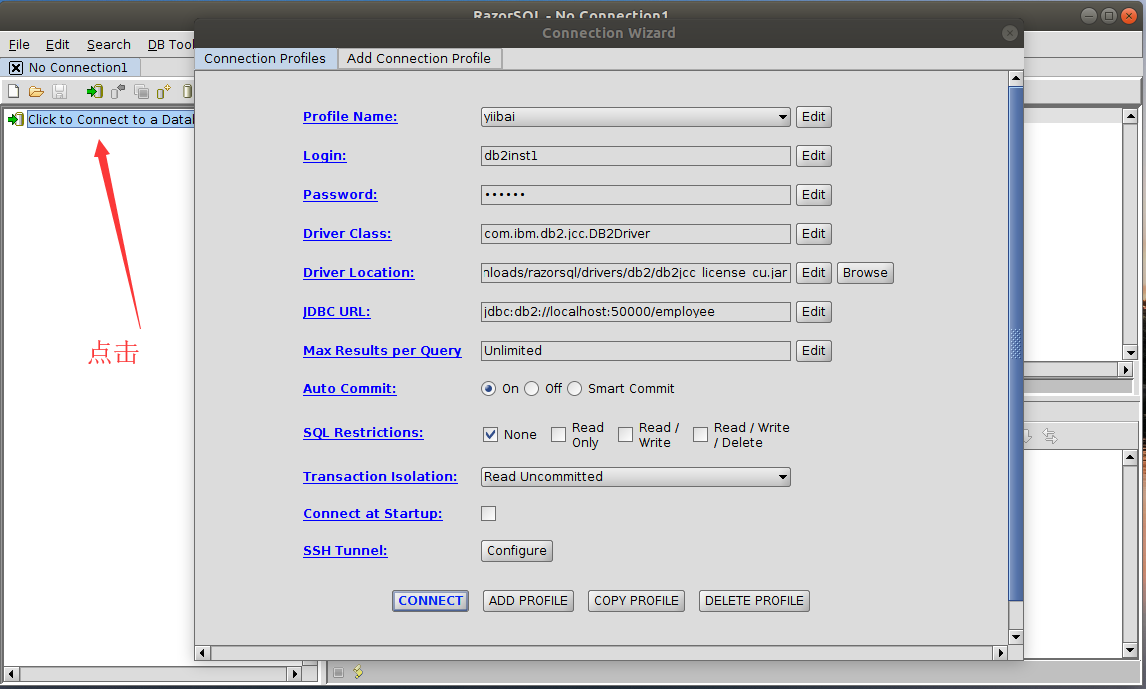Close the Connection Wizard dialog
Image resolution: width=1146 pixels, height=689 pixels.
[1010, 33]
